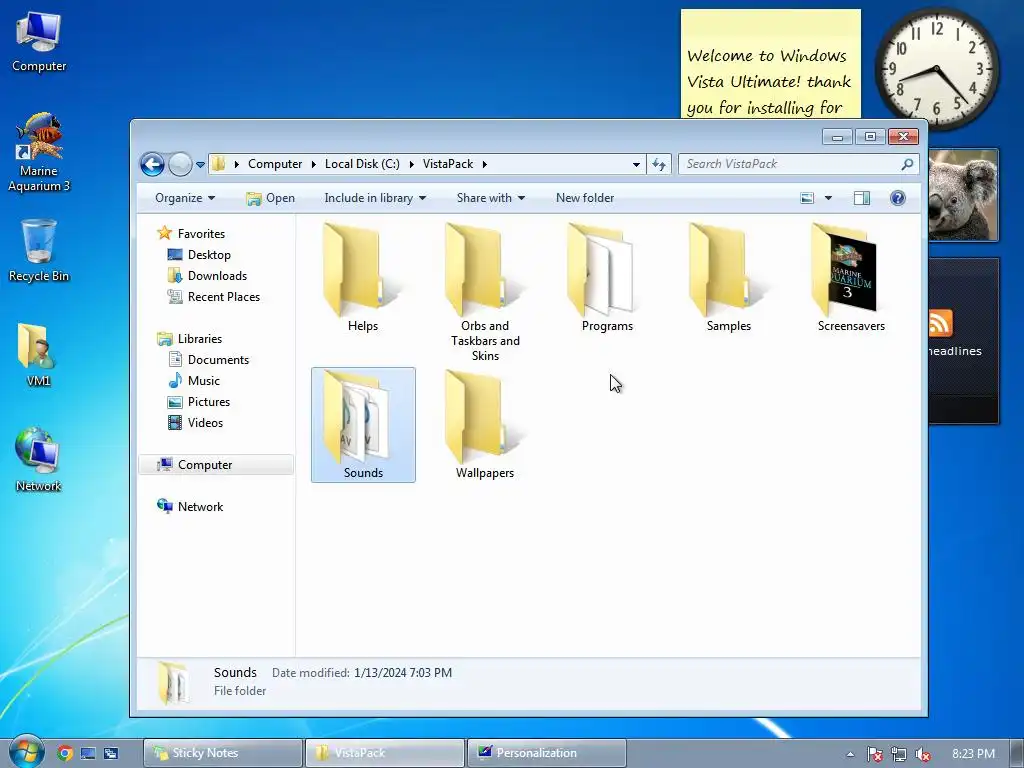Viewport: 1024px width, 768px height.
Task: Open the recent pages dropdown arrow
Action: (200, 165)
